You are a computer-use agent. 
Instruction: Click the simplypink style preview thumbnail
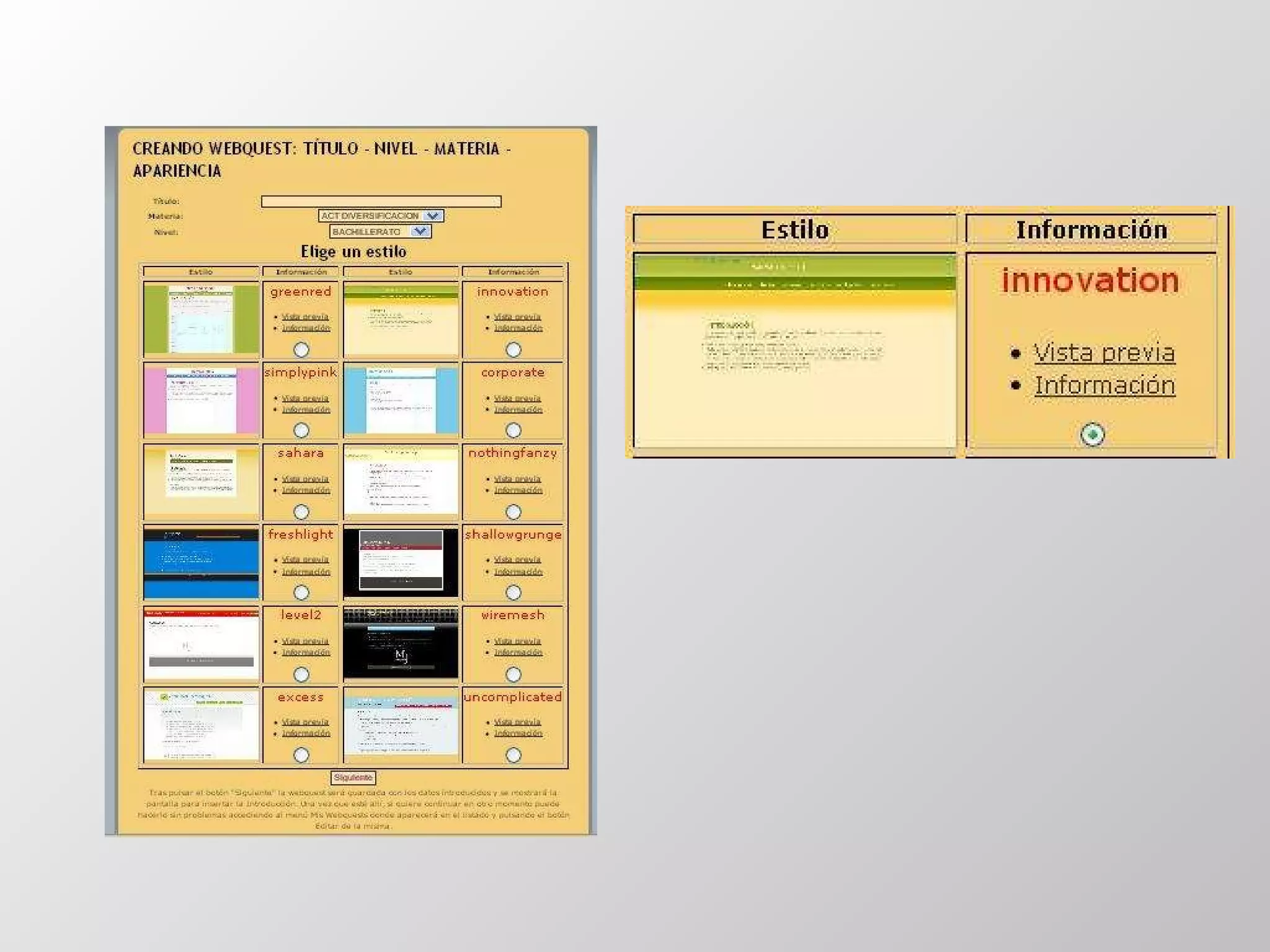(201, 400)
